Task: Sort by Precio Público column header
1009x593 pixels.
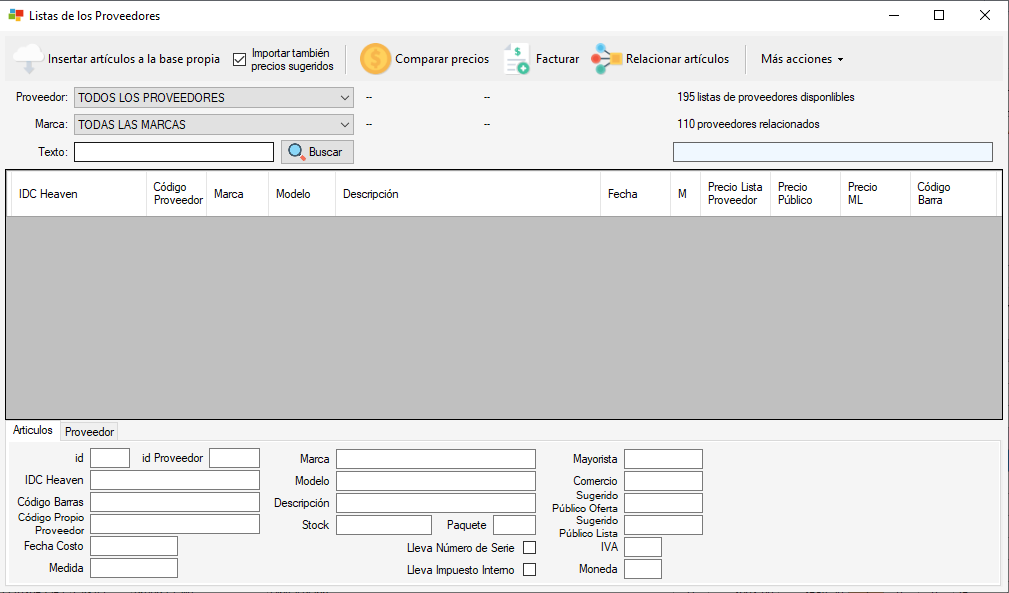Action: (x=806, y=194)
